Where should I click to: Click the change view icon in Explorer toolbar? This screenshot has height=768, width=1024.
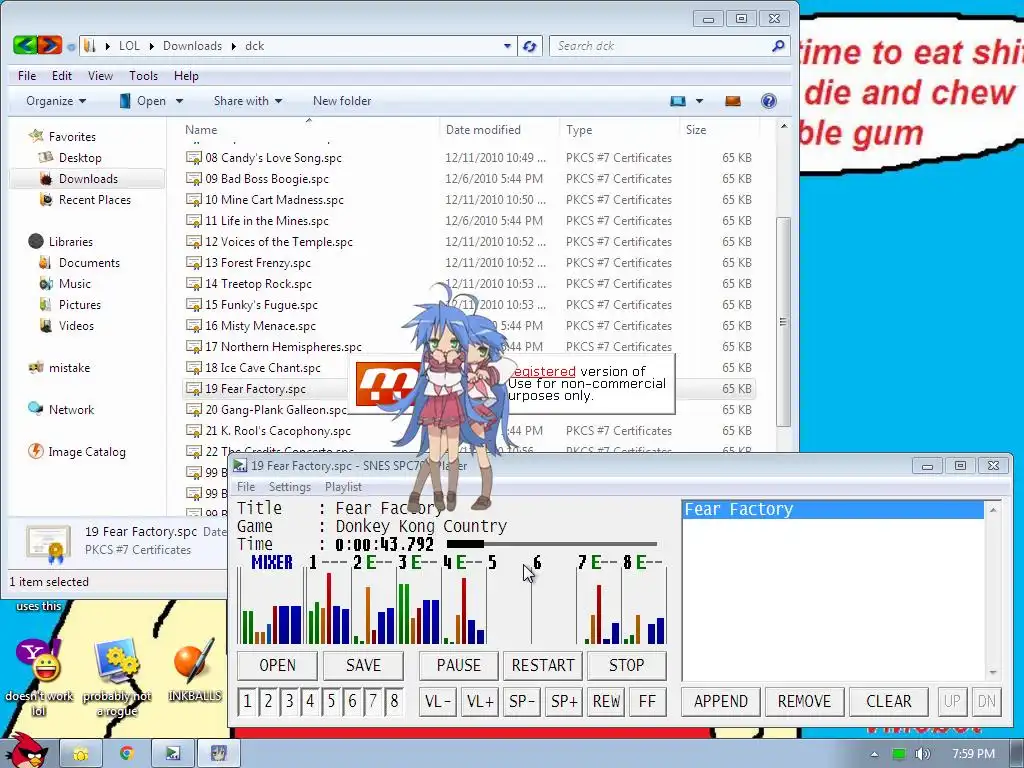tap(678, 101)
